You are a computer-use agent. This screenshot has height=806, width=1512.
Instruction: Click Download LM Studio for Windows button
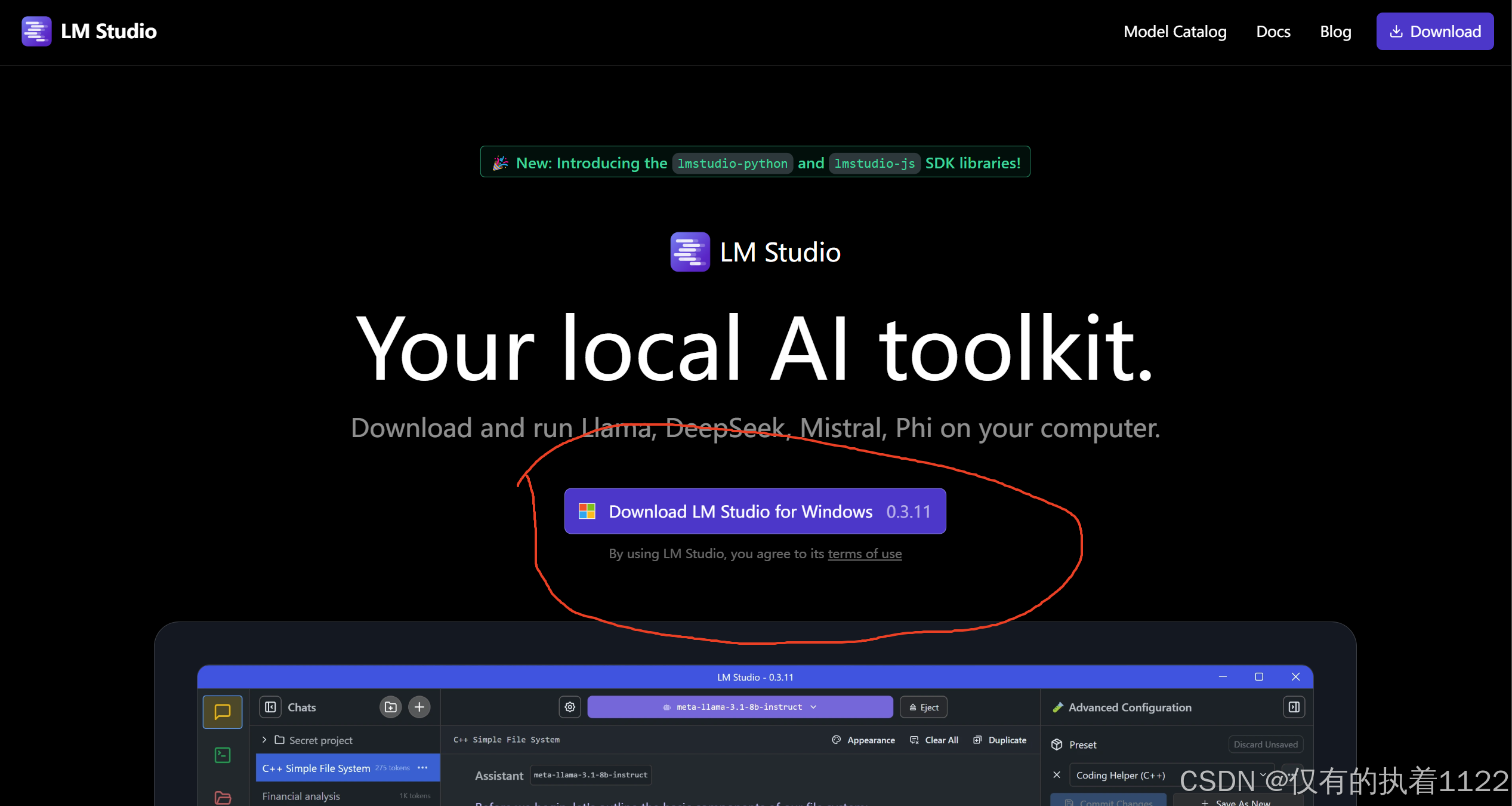click(x=755, y=511)
